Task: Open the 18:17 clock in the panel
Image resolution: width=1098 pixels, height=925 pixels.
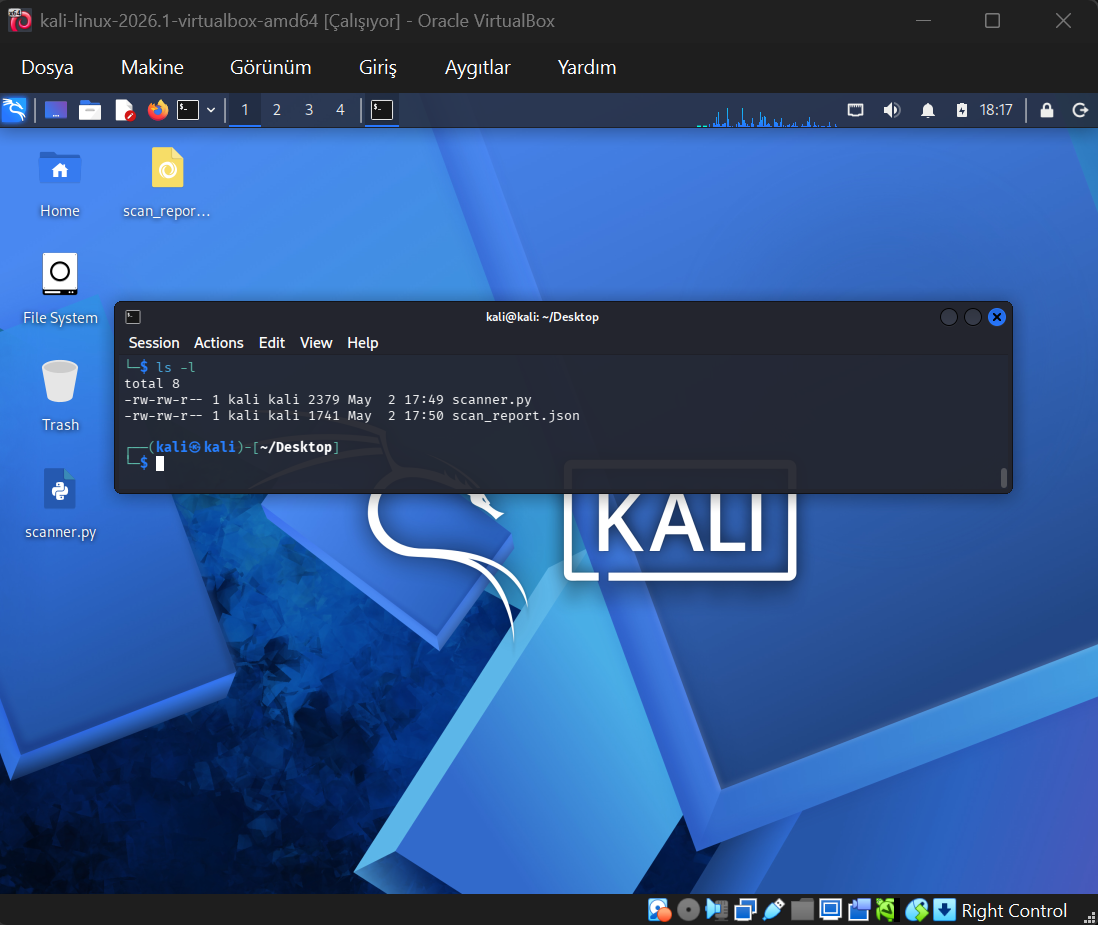Action: [x=996, y=110]
